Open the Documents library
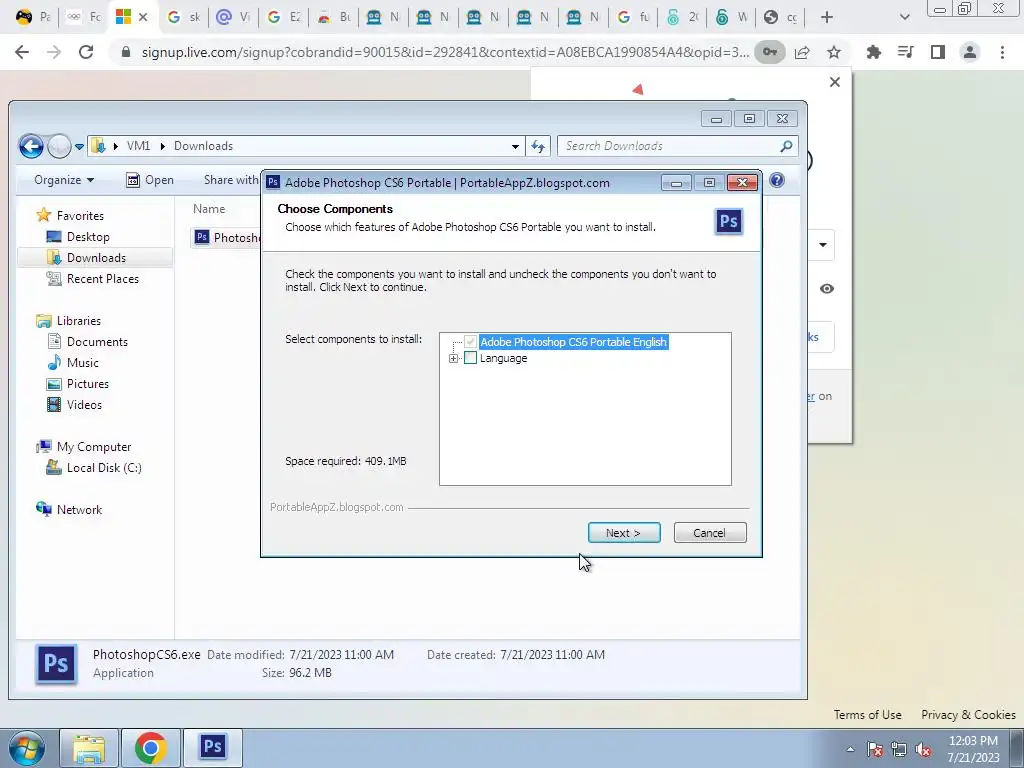The width and height of the screenshot is (1024, 768). tap(88, 342)
